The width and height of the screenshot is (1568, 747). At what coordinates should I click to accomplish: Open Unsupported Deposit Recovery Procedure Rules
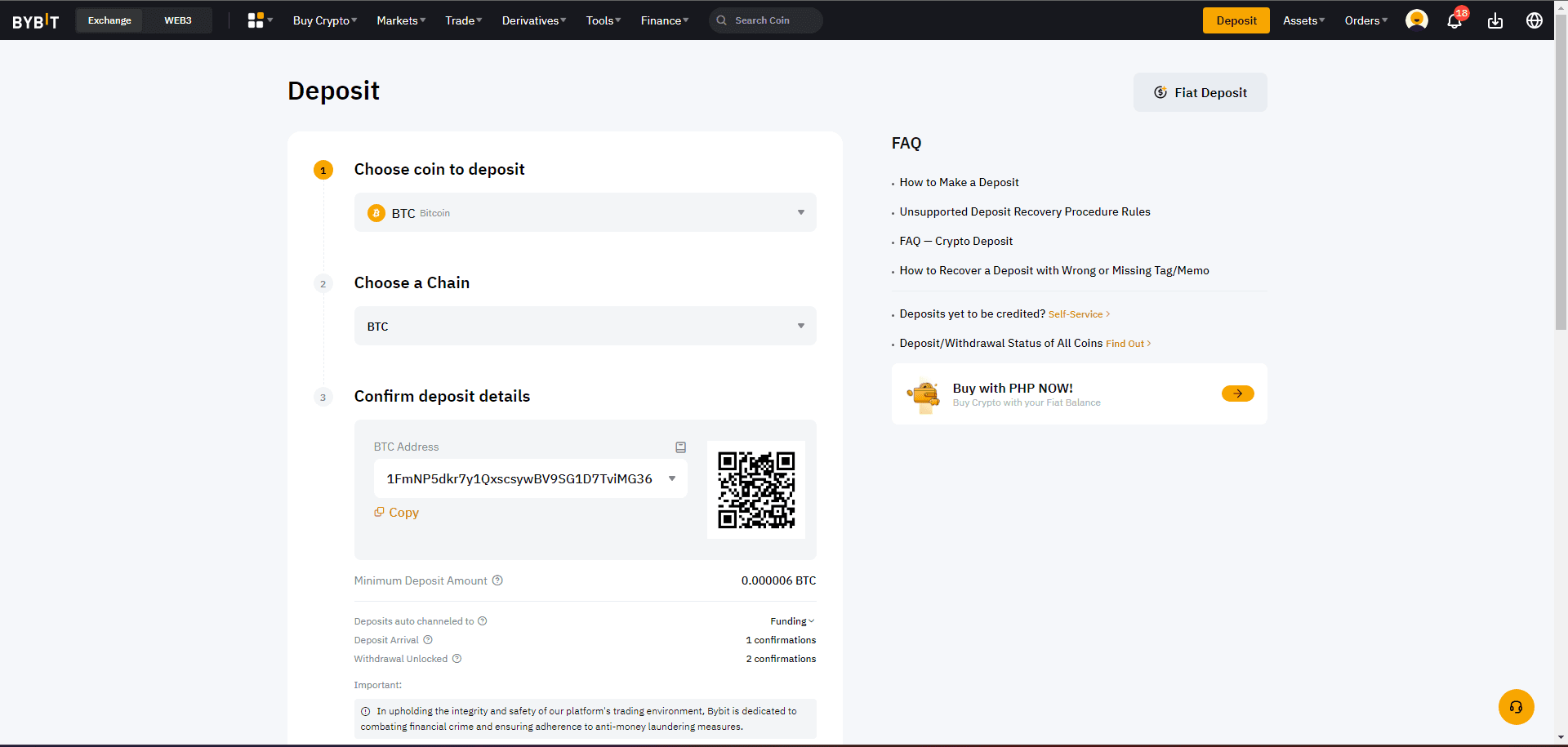(1025, 211)
